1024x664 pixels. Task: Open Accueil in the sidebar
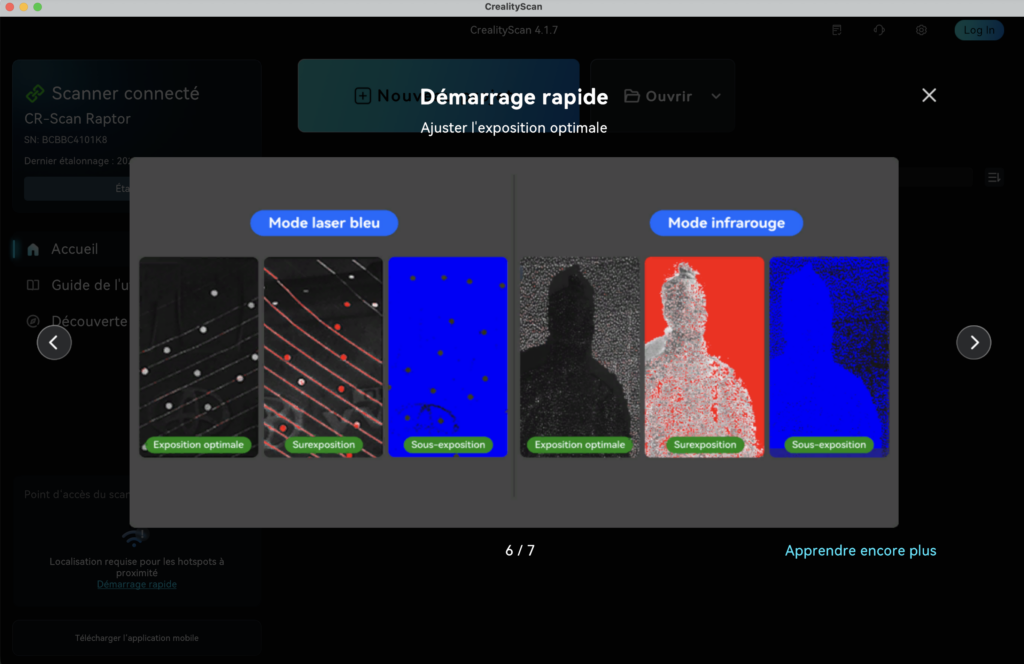click(72, 249)
